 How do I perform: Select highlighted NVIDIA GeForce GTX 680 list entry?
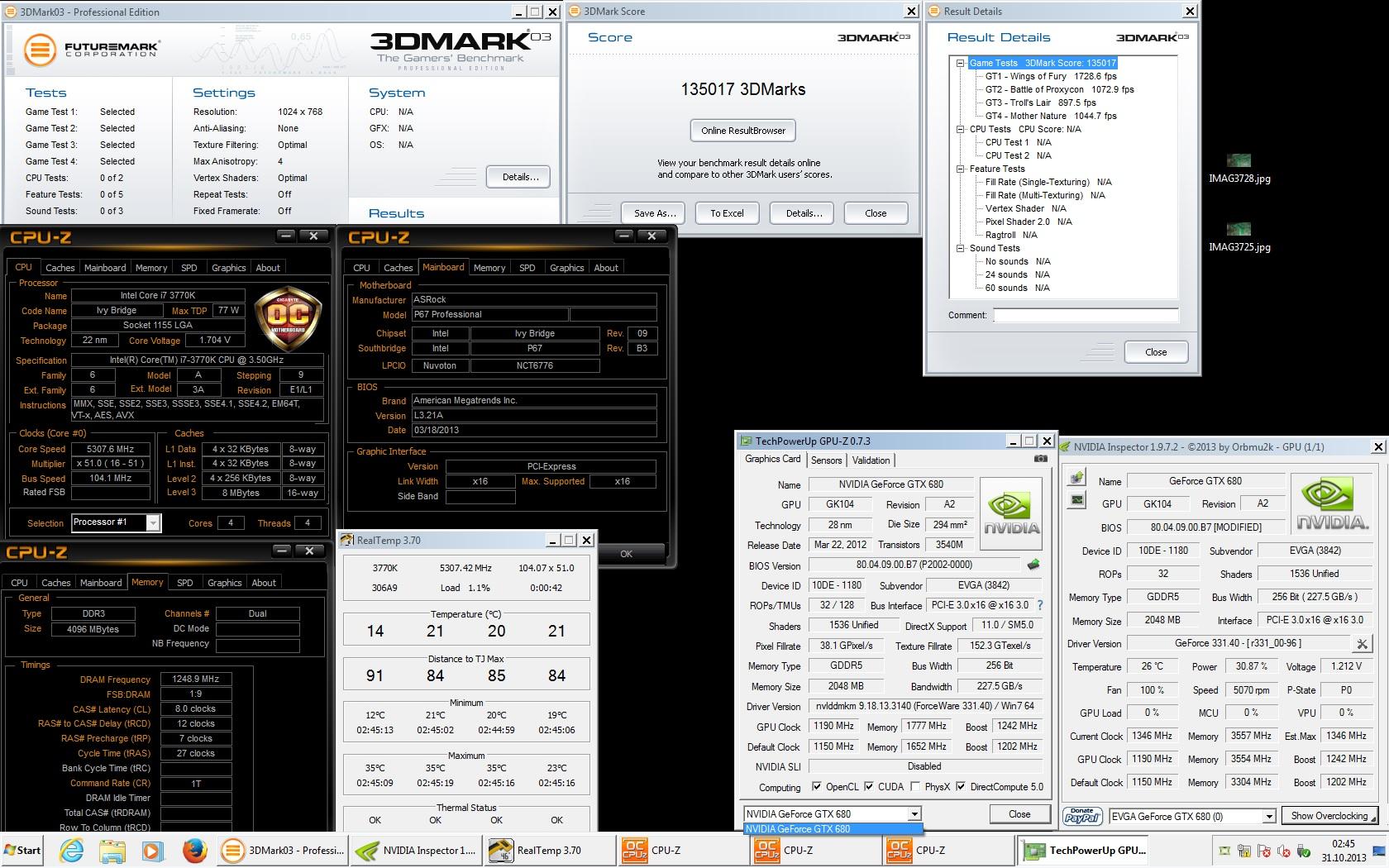coord(833,828)
